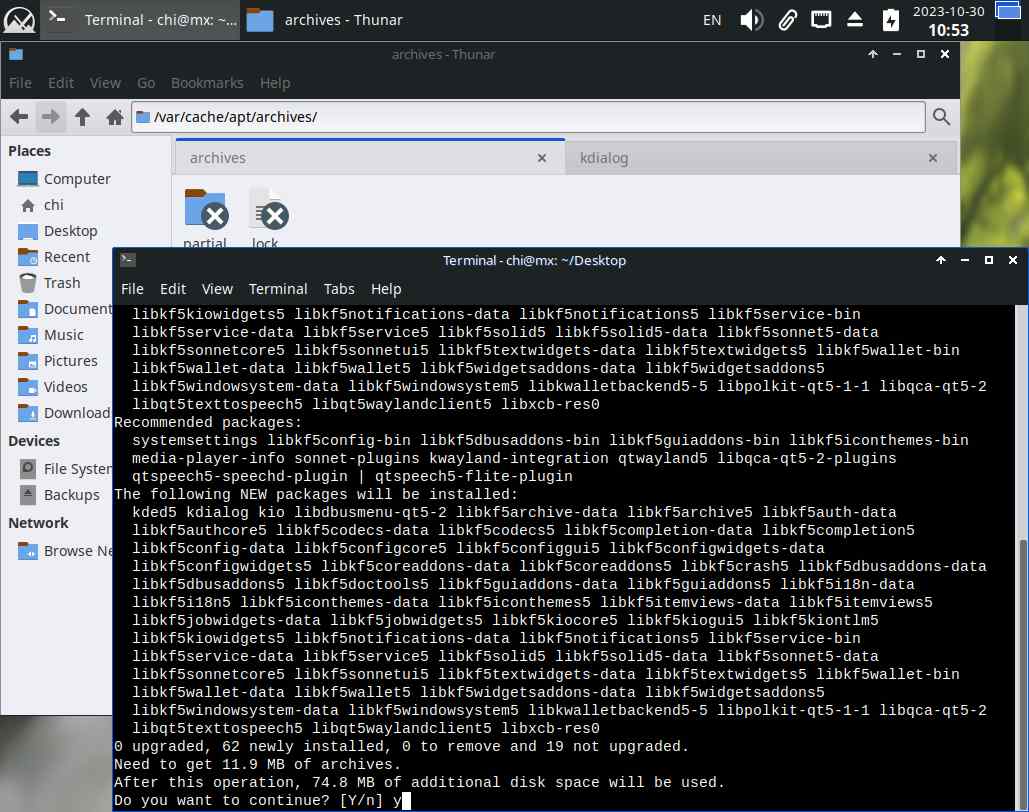1029x812 pixels.
Task: Close the archives tab in Thunar
Action: point(542,158)
